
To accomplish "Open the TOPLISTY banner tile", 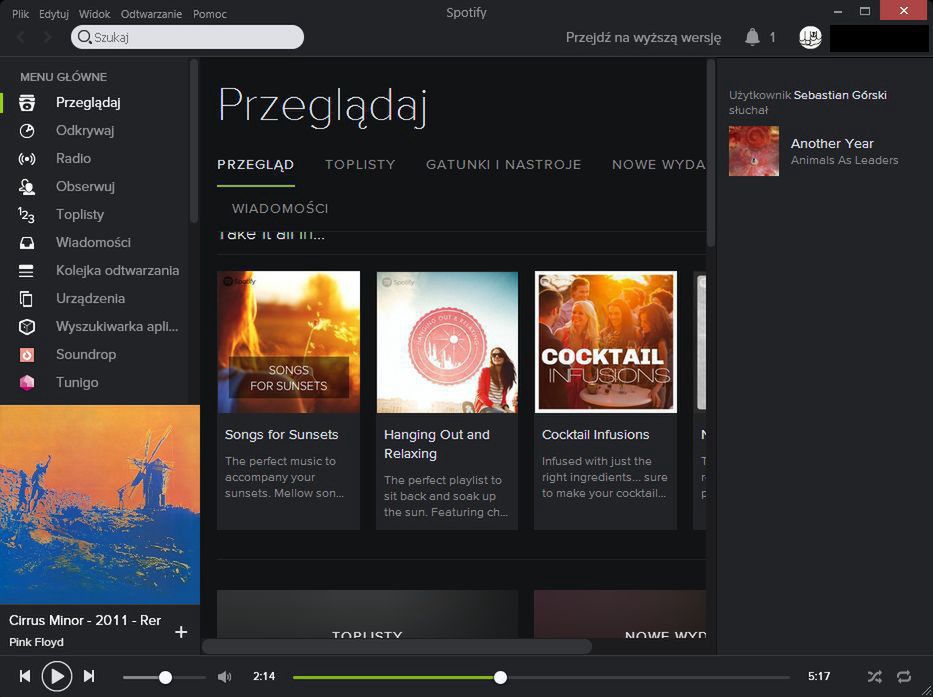I will coord(368,614).
